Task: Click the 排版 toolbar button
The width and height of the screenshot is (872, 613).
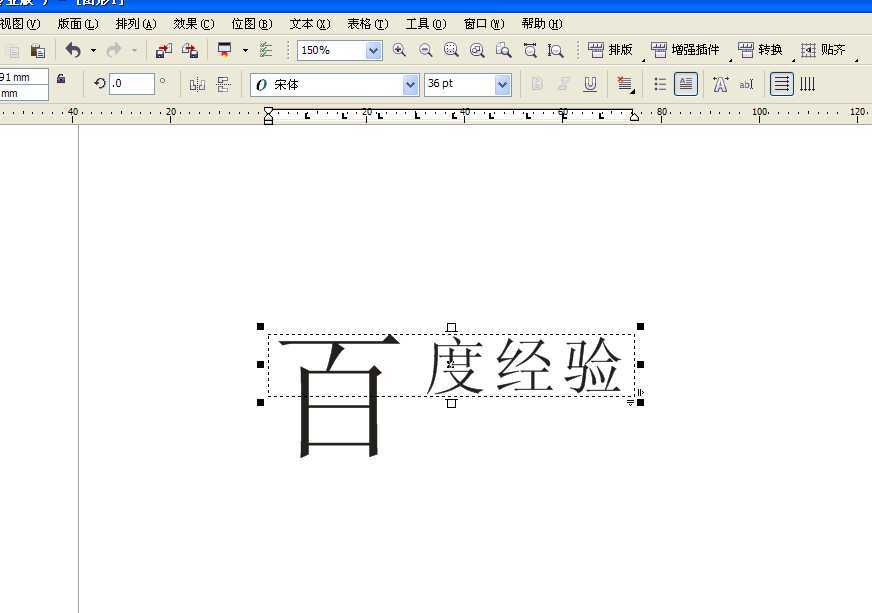Action: (x=612, y=50)
